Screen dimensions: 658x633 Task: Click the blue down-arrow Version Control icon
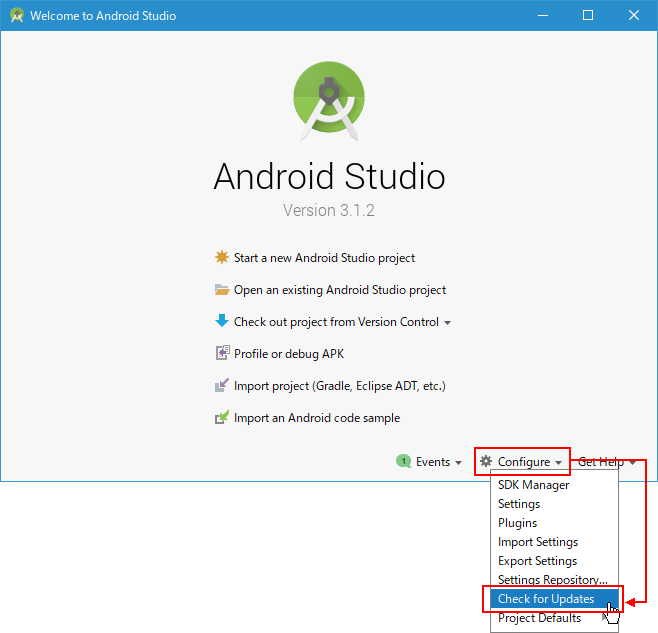222,321
